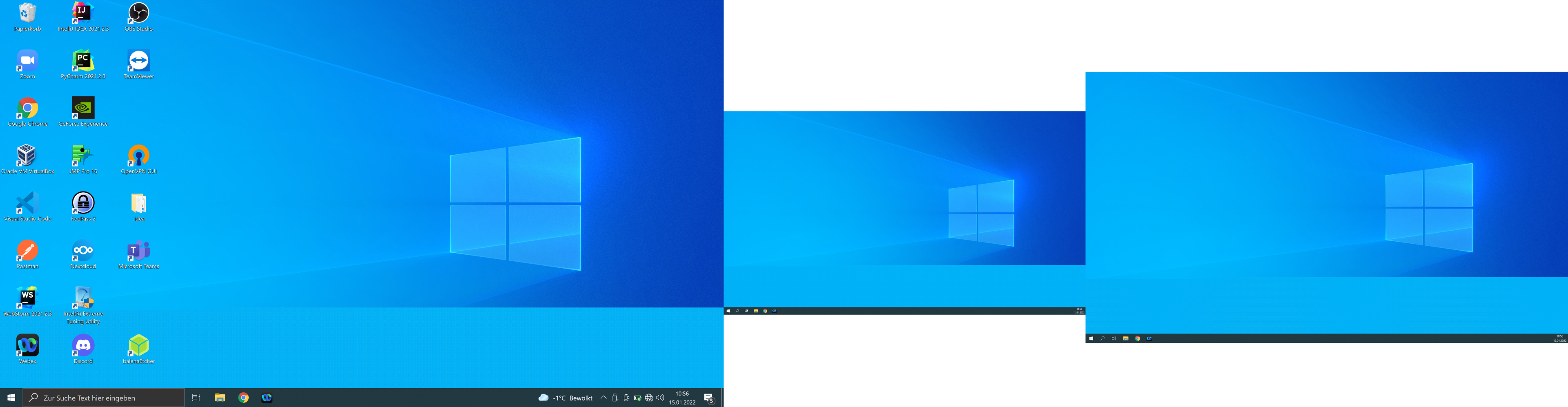Viewport: 1568px width, 407px height.
Task: Click the battery status tray icon
Action: coord(637,397)
